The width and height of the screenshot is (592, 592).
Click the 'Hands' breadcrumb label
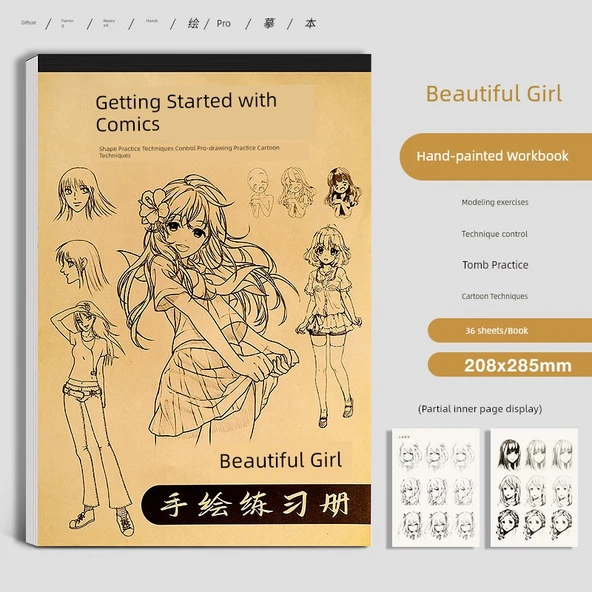click(x=152, y=21)
